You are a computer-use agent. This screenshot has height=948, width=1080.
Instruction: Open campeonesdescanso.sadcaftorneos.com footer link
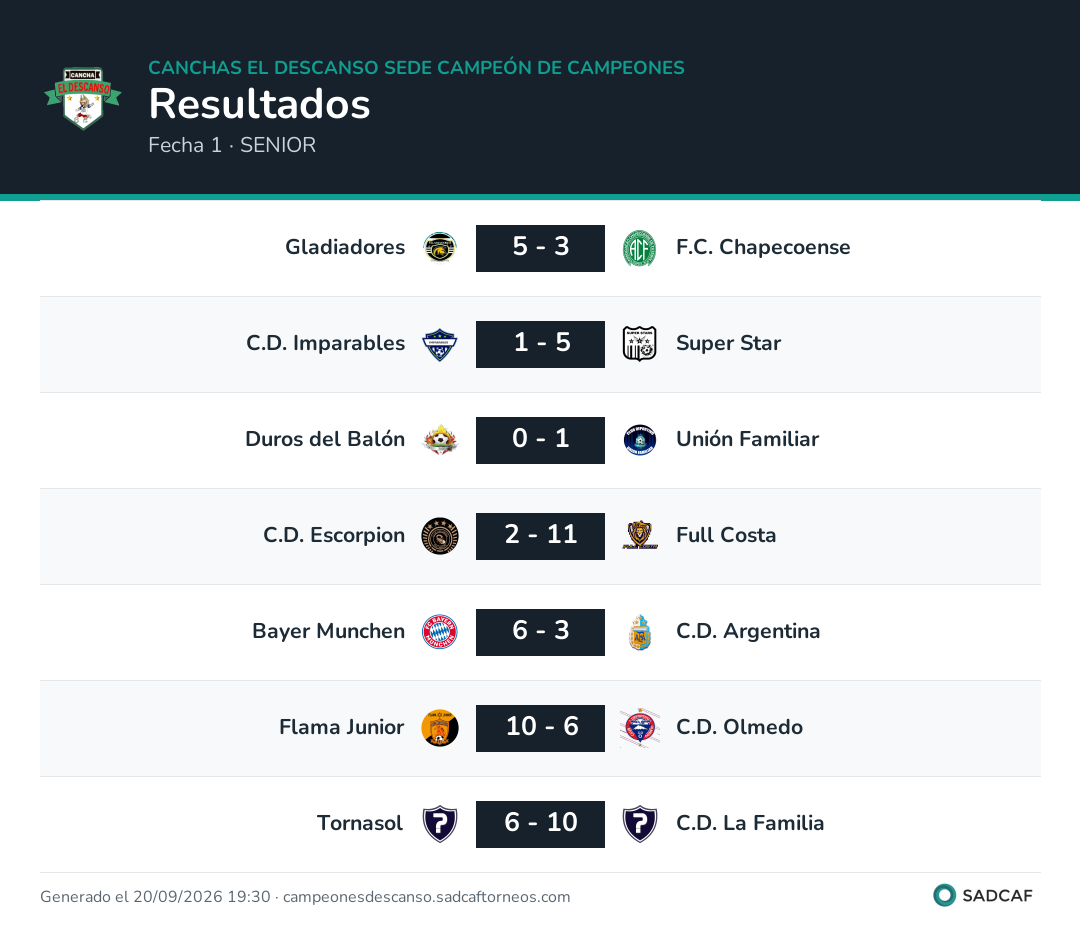pyautogui.click(x=426, y=896)
